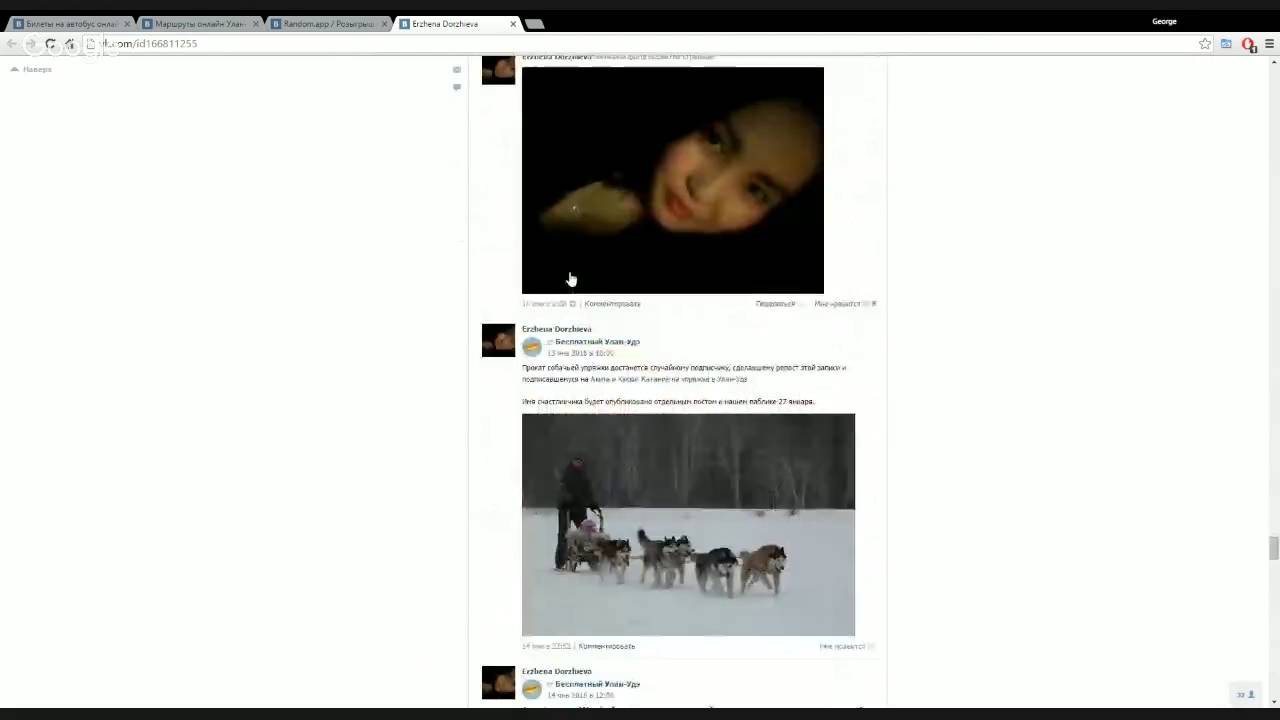Open a new browser tab
This screenshot has width=1280, height=720.
[535, 24]
